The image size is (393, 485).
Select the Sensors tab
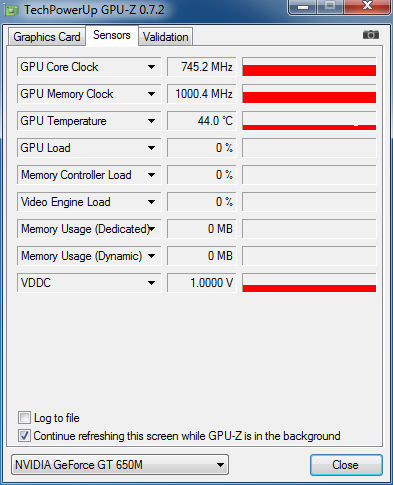pos(112,35)
